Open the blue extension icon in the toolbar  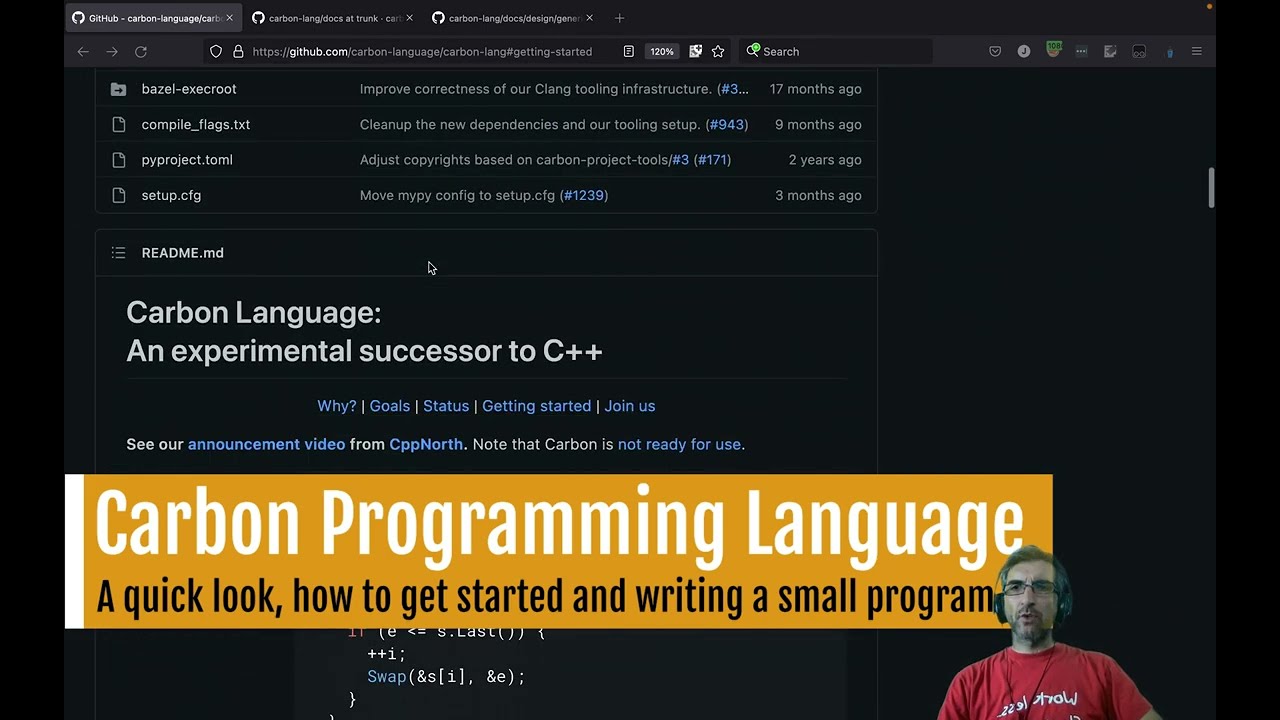tap(1169, 52)
